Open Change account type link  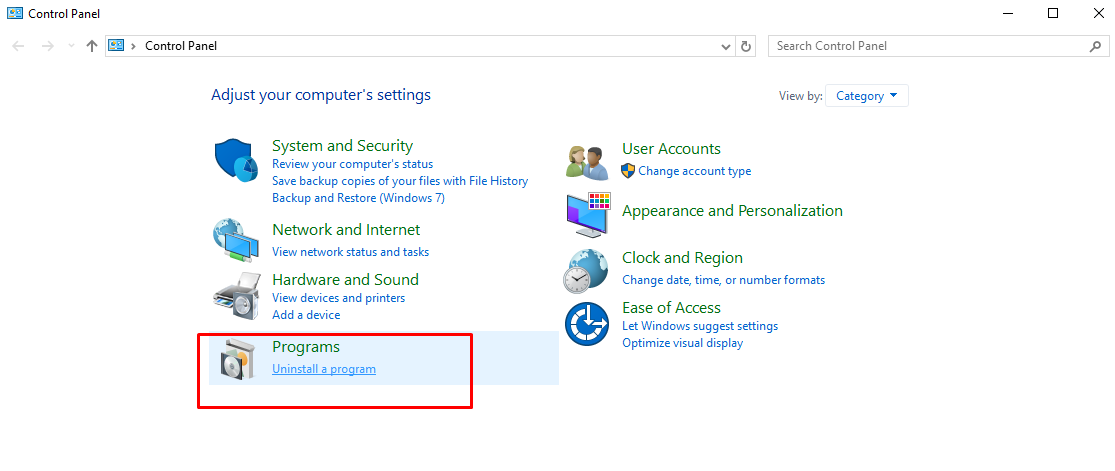coord(694,171)
